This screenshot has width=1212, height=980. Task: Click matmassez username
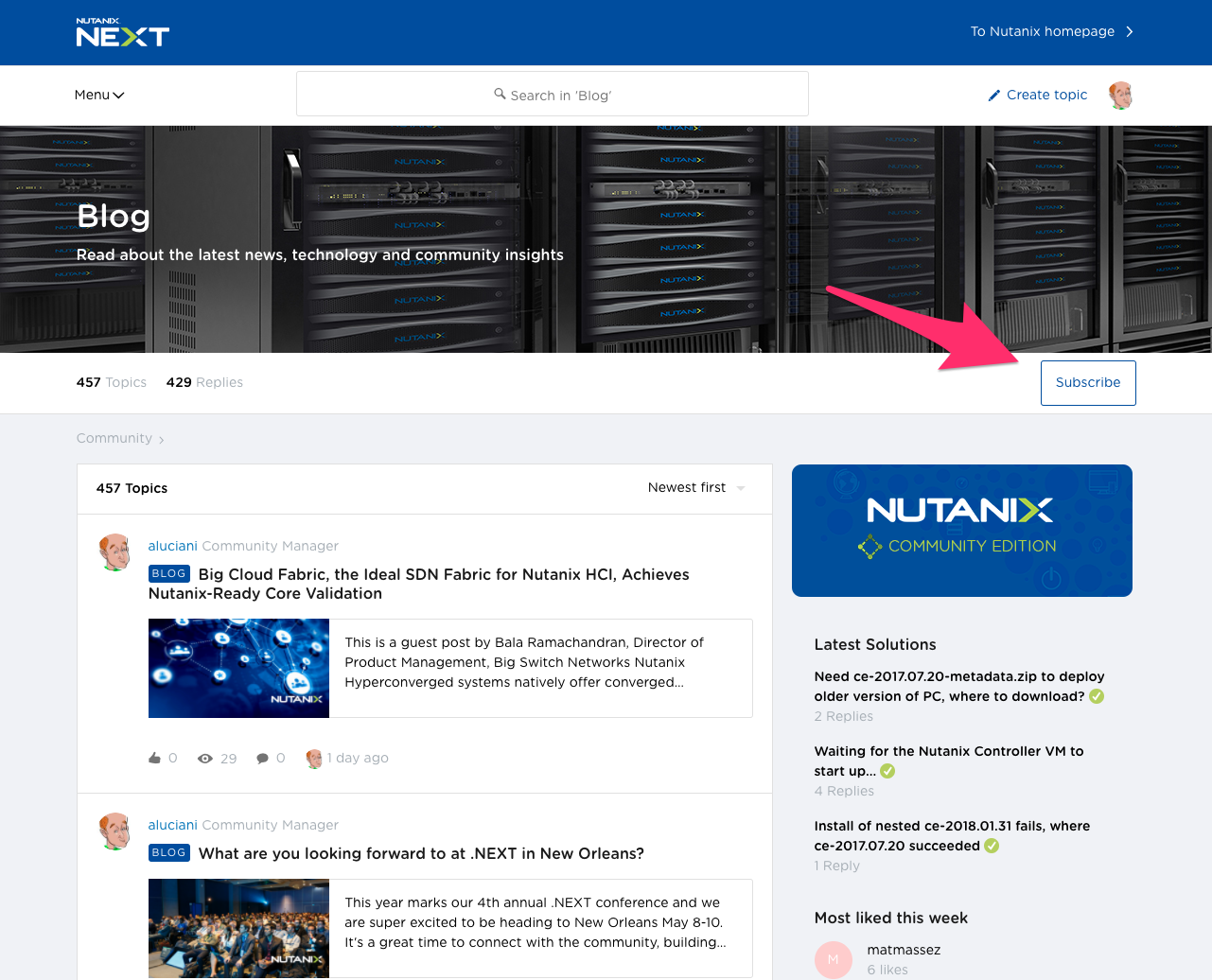(x=904, y=950)
